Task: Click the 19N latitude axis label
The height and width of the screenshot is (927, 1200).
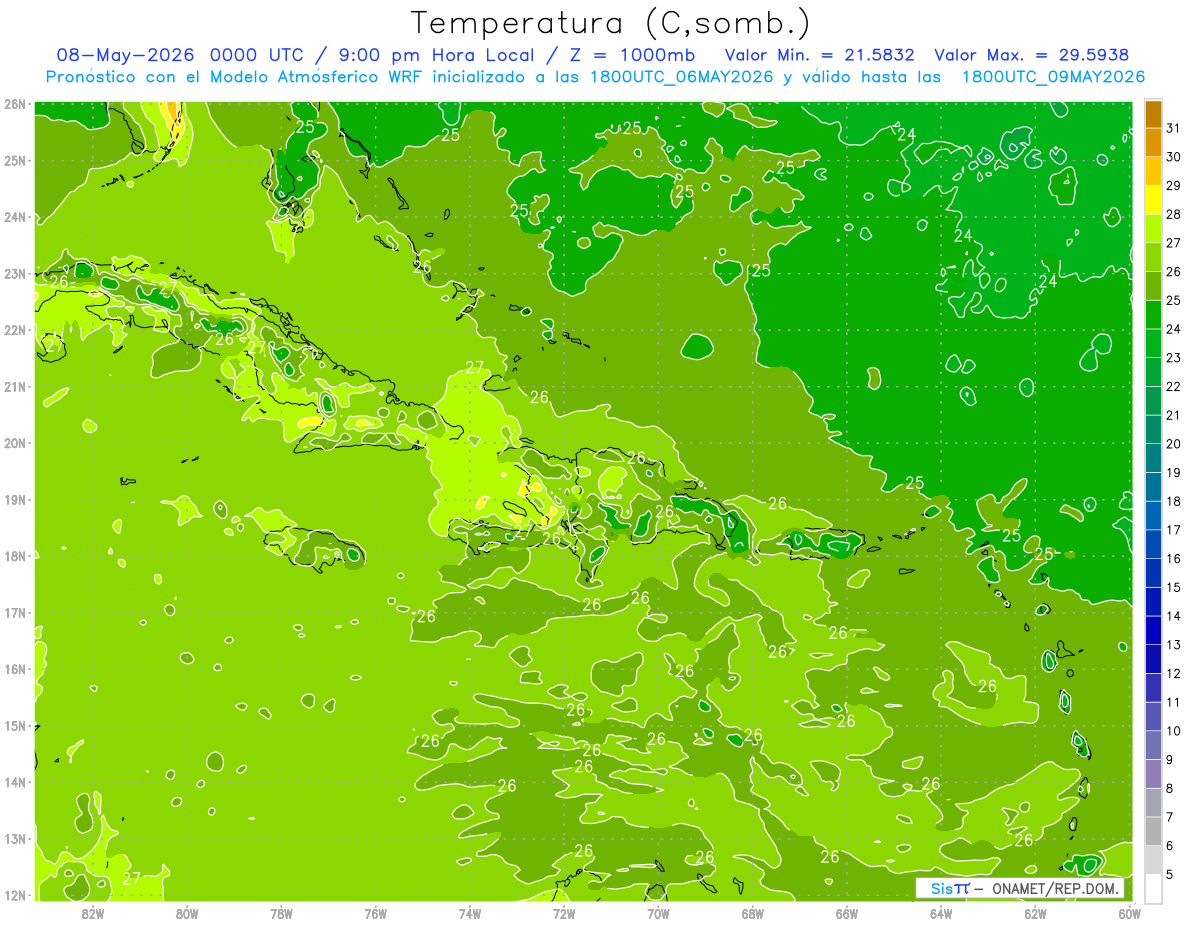Action: (14, 499)
